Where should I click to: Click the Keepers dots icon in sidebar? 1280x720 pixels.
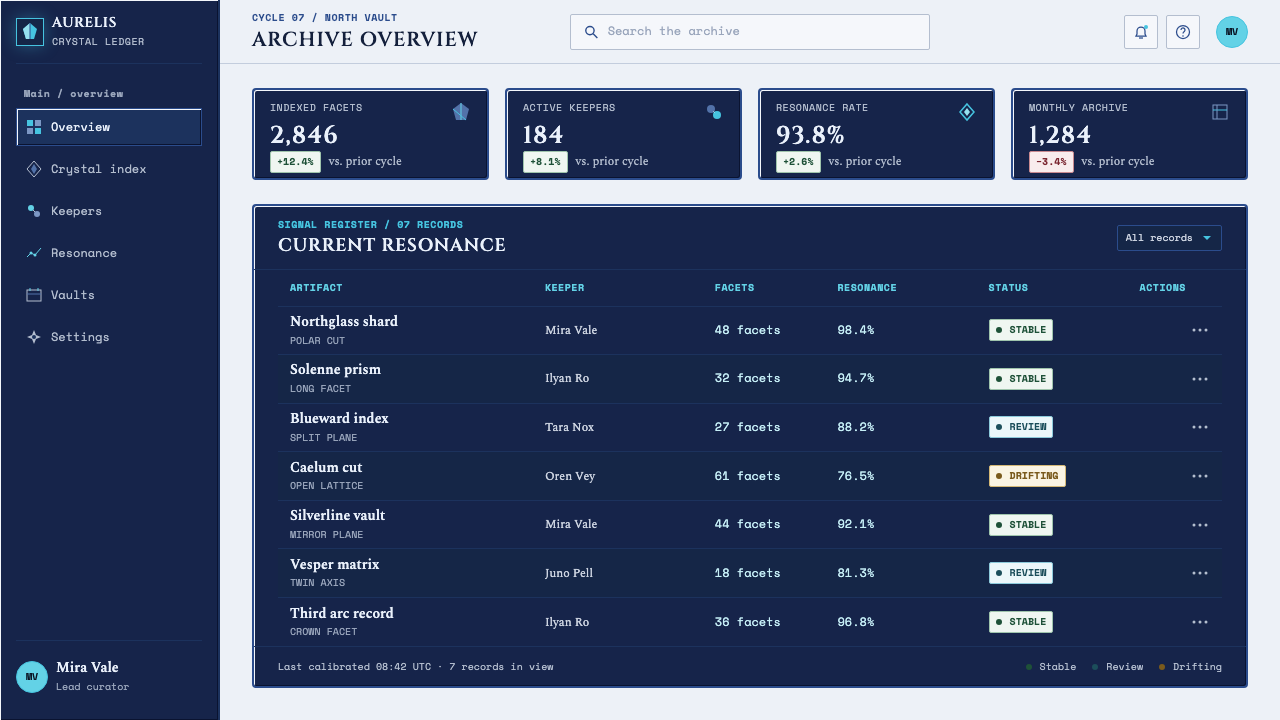point(34,211)
